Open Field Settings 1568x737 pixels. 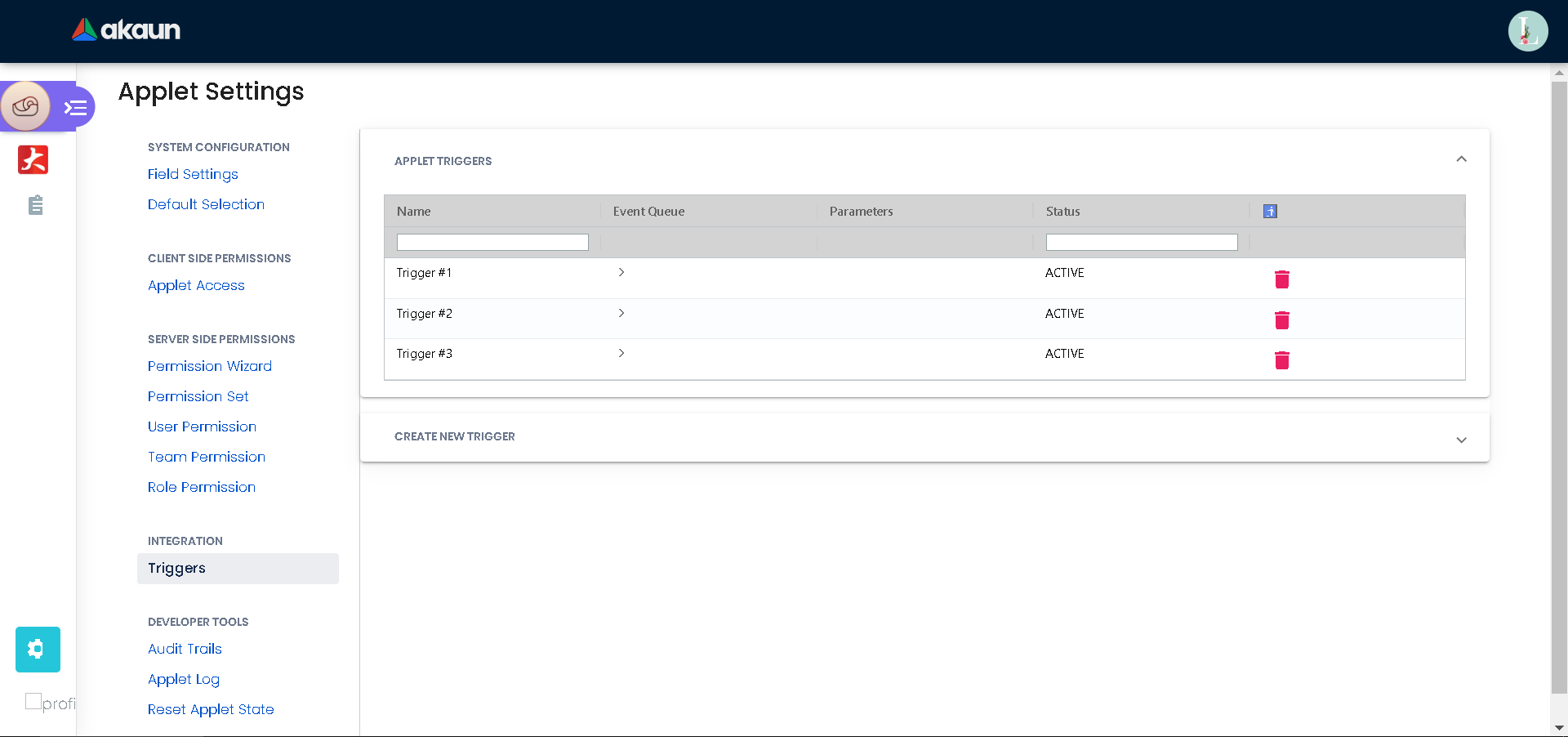coord(193,174)
